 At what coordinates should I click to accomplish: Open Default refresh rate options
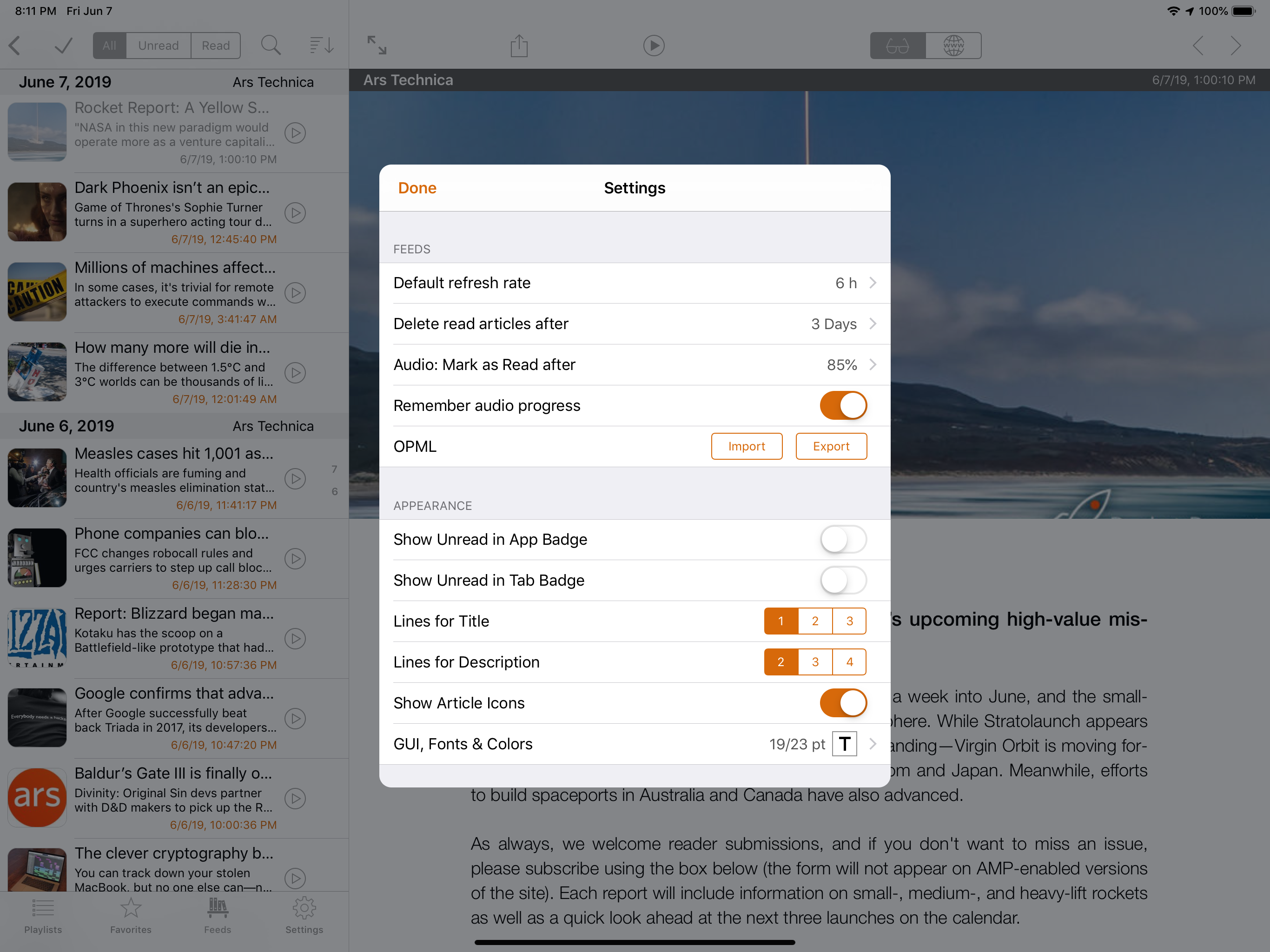635,283
